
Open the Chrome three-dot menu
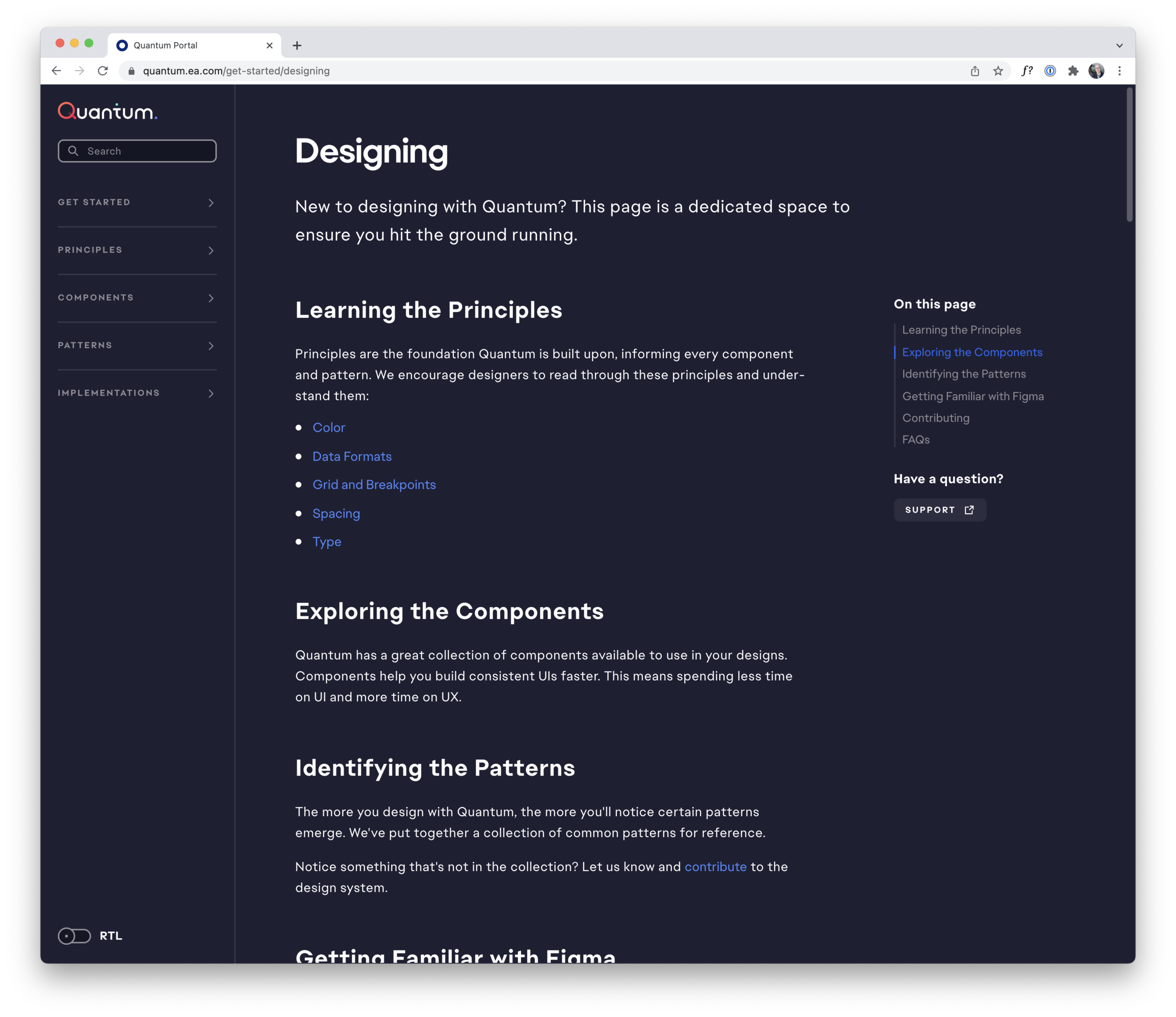point(1119,71)
